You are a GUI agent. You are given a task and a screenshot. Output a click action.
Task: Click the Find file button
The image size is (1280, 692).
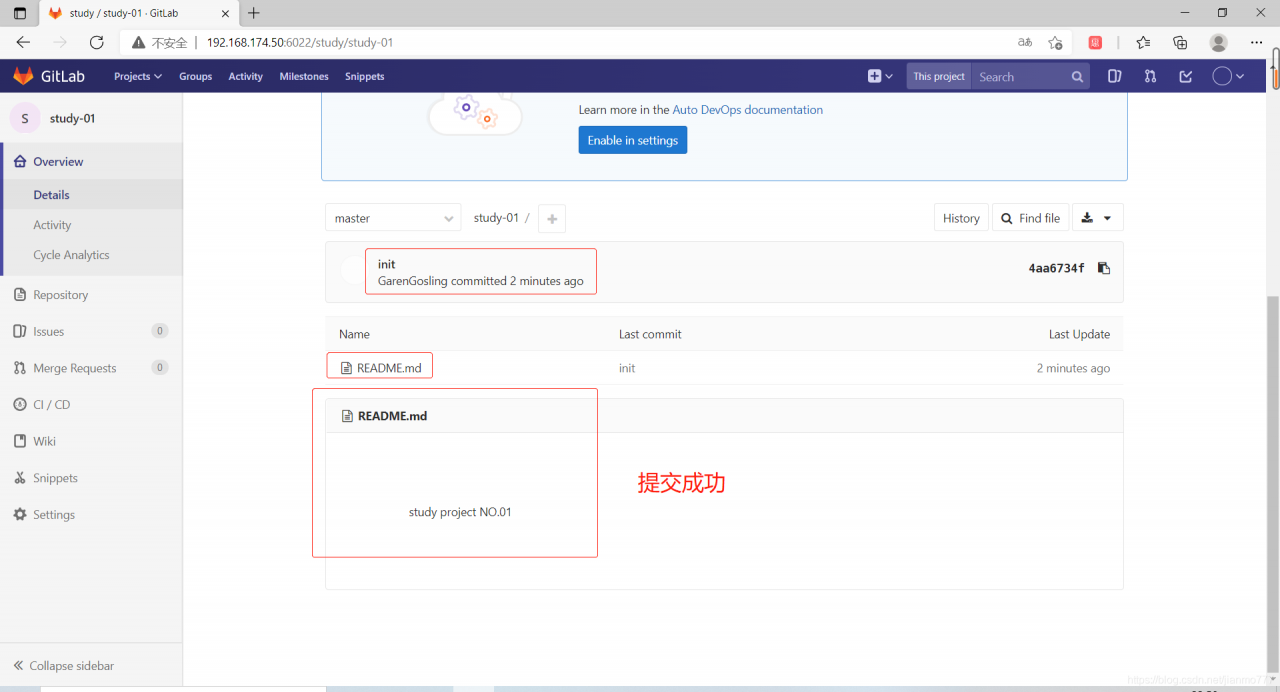click(1030, 218)
